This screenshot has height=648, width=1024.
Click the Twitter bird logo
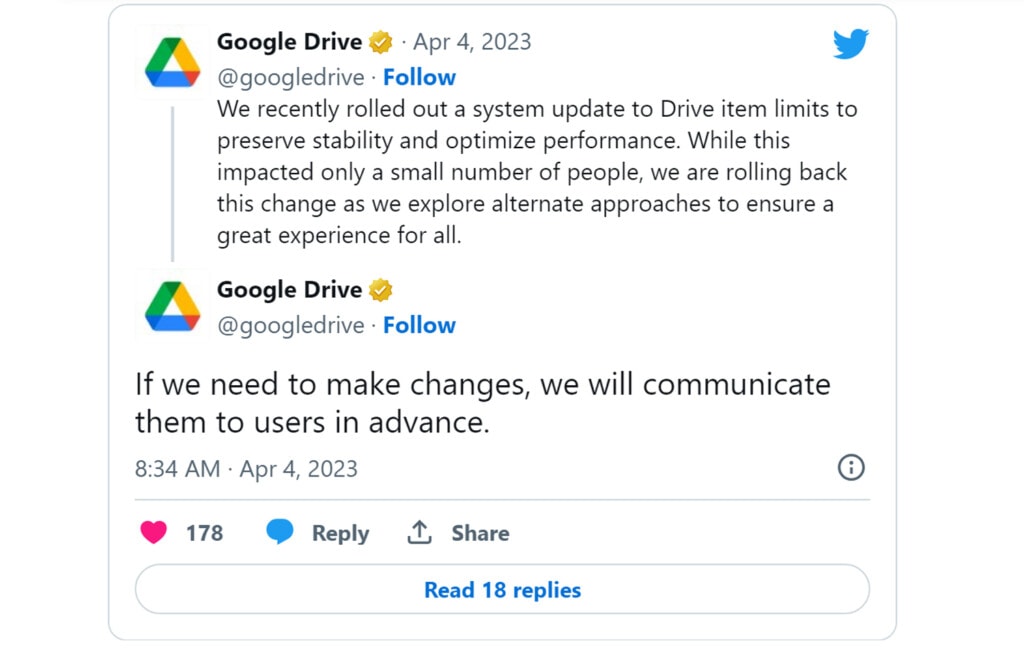pyautogui.click(x=850, y=44)
